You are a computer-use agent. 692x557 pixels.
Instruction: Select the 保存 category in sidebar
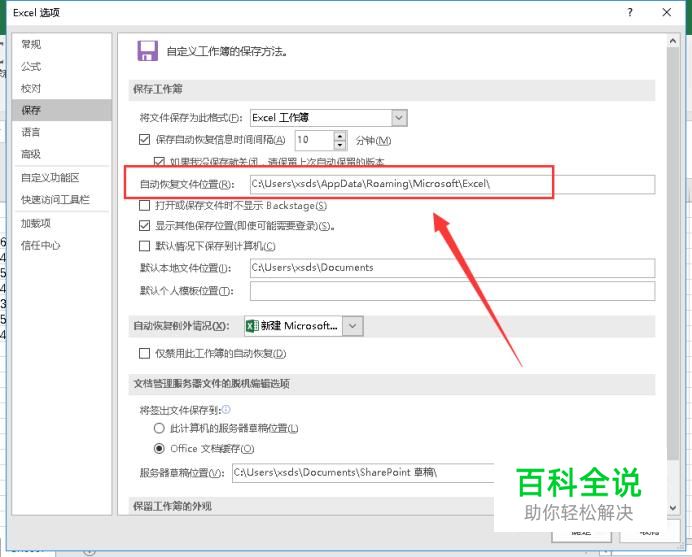62,110
